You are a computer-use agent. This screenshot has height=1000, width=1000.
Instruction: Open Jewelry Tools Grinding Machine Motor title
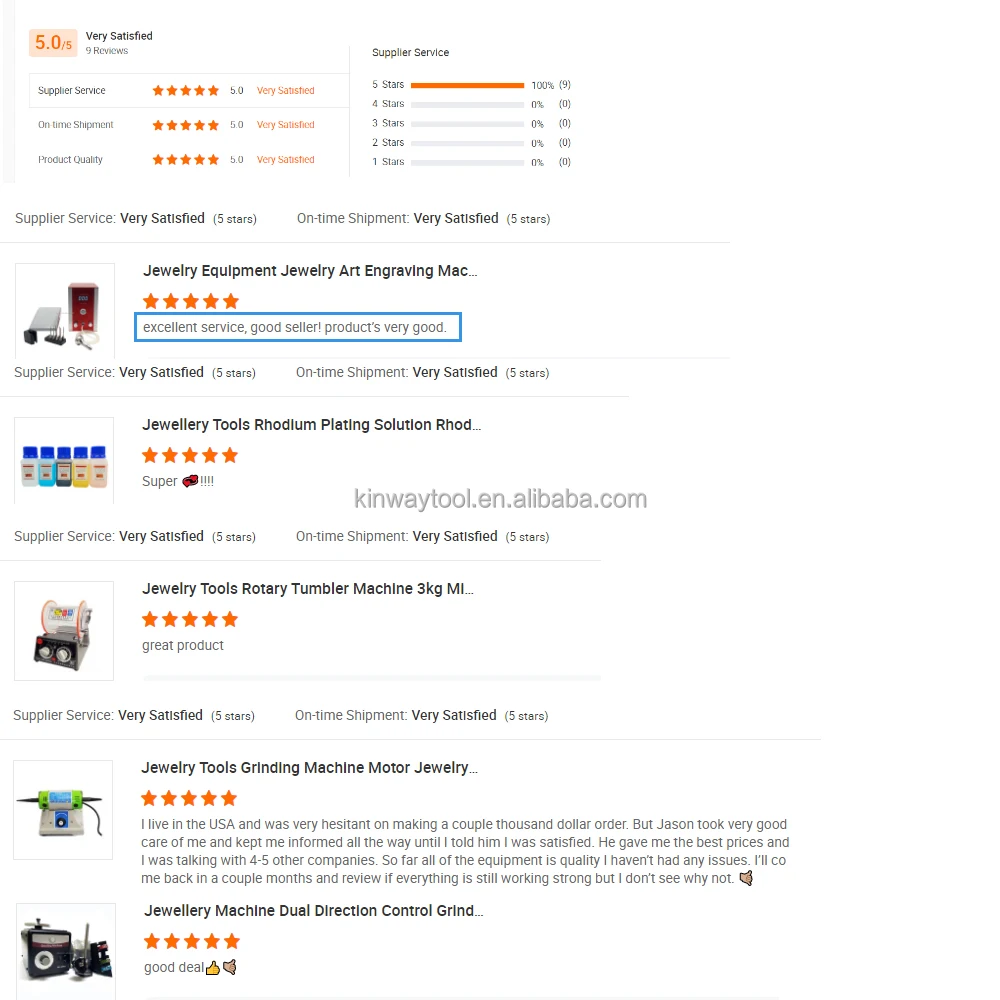coord(309,768)
